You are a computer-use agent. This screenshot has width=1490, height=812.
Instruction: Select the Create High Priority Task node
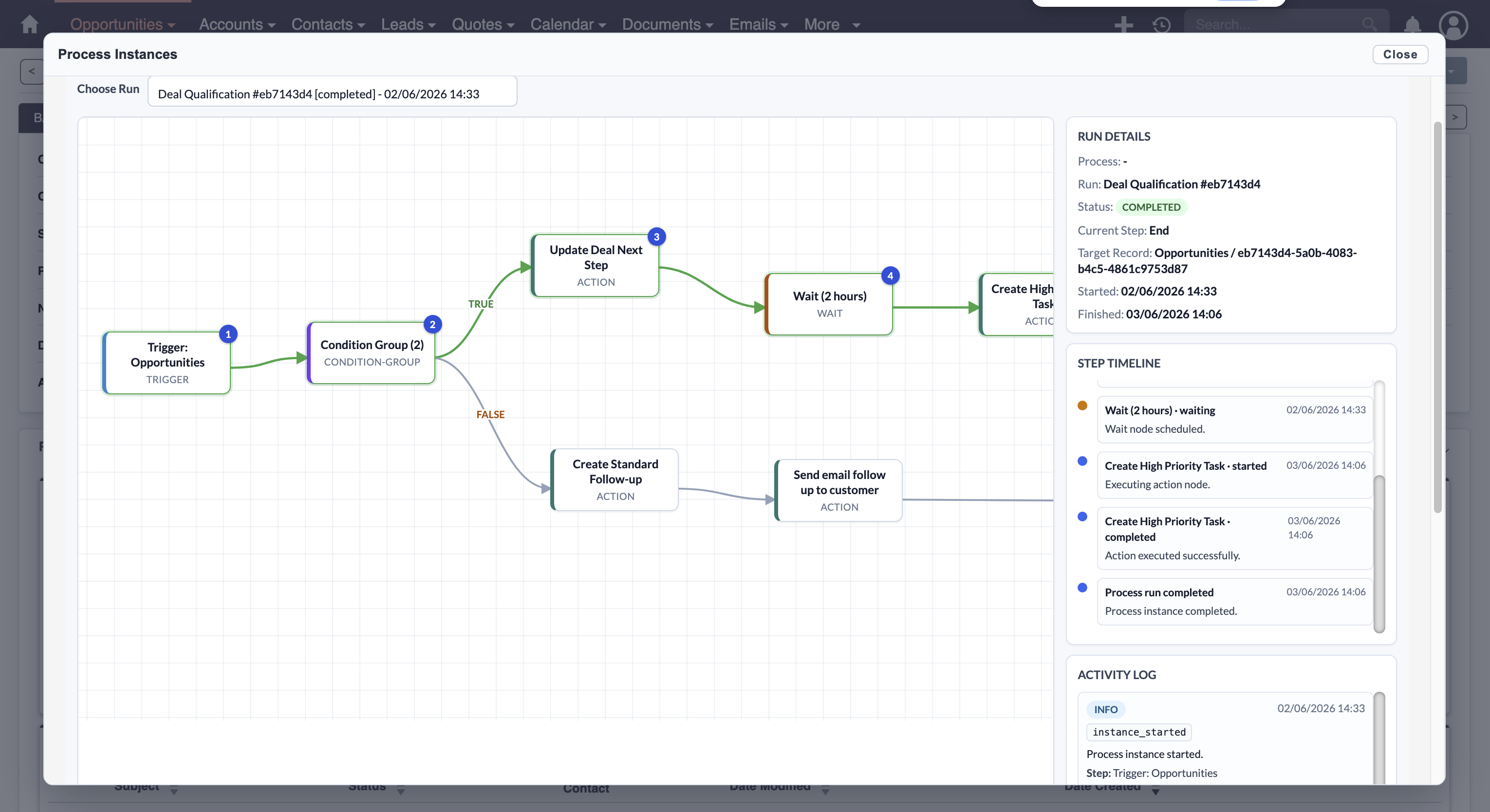click(1017, 304)
